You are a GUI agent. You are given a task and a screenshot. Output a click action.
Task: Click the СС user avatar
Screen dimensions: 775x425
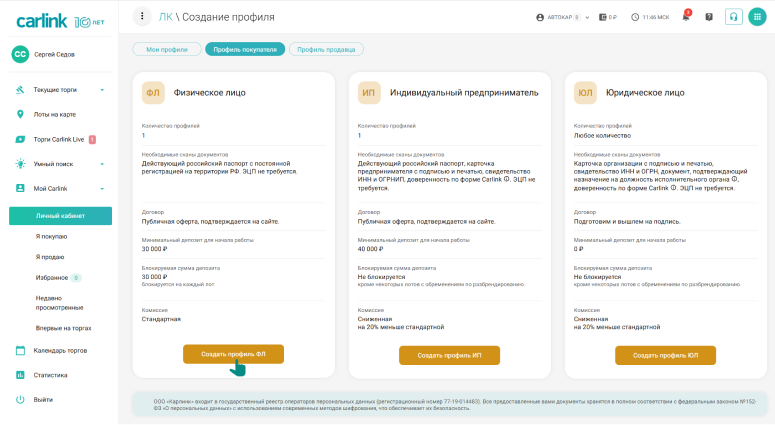20,55
